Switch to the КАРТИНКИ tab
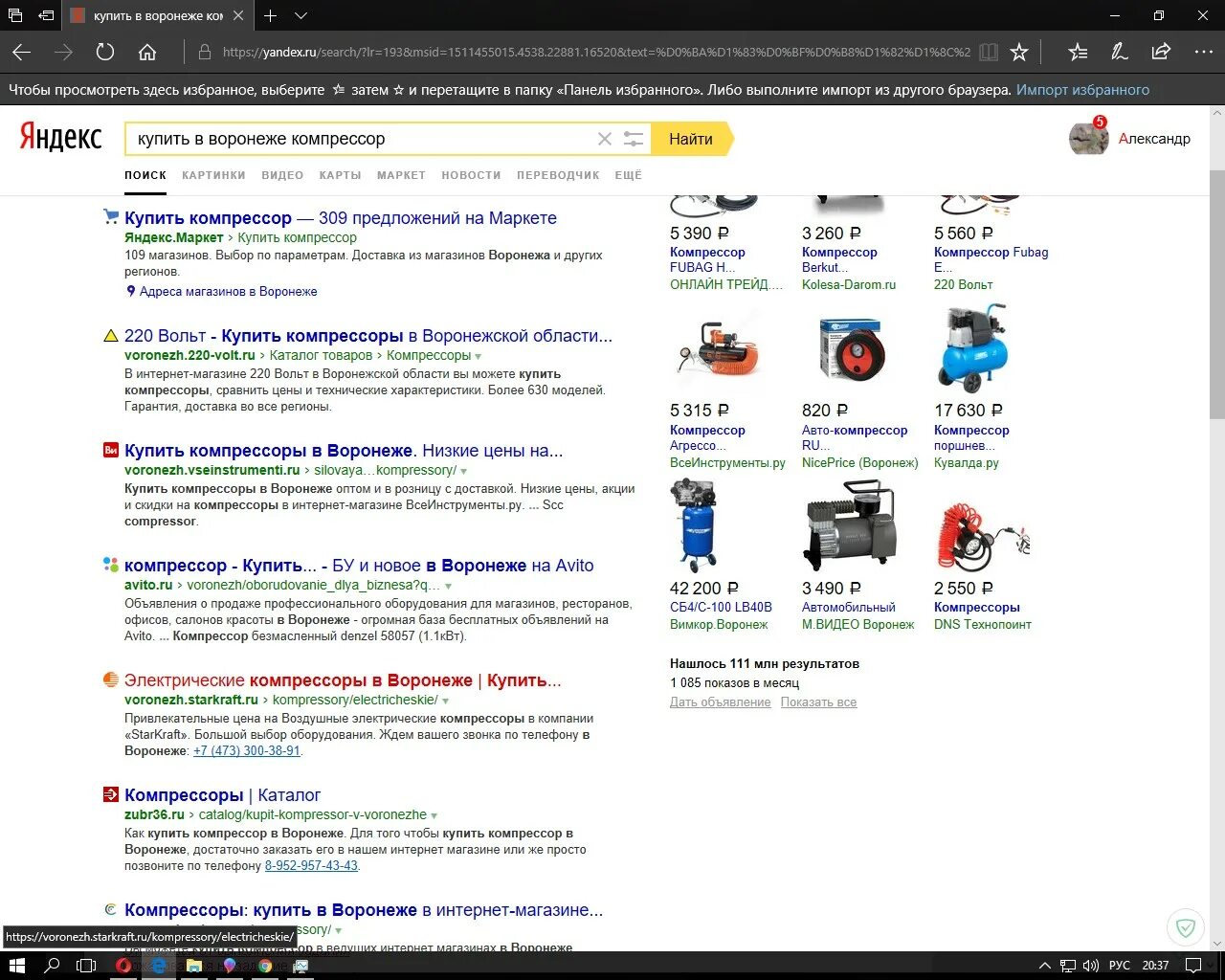1225x980 pixels. point(213,175)
